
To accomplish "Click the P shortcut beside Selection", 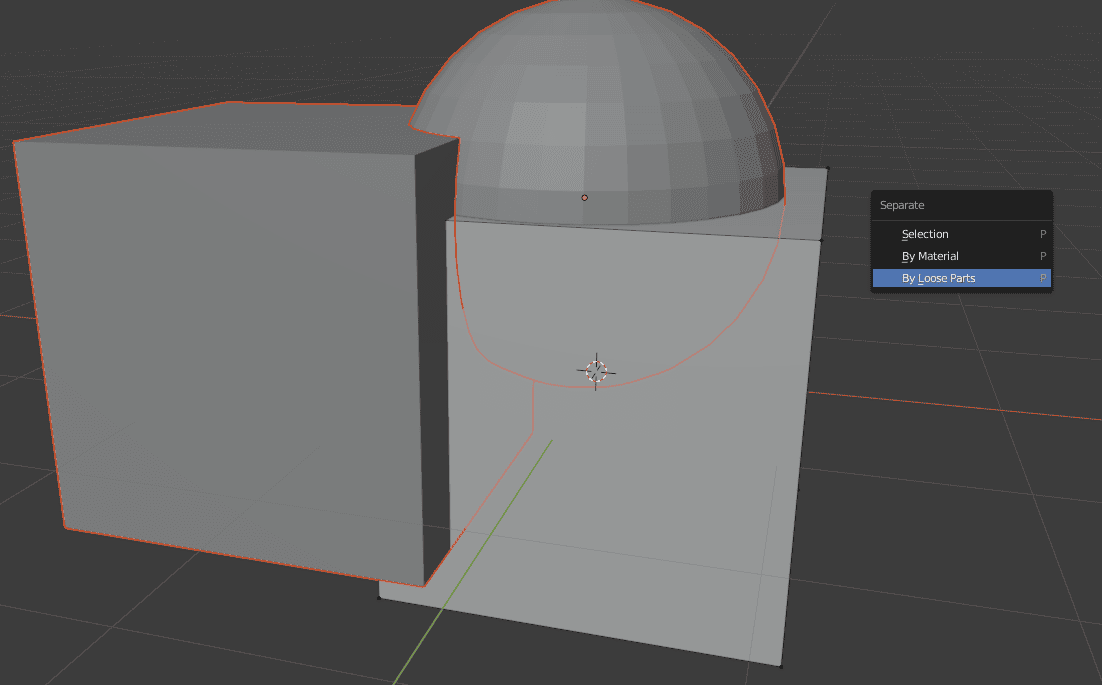I will 1042,233.
